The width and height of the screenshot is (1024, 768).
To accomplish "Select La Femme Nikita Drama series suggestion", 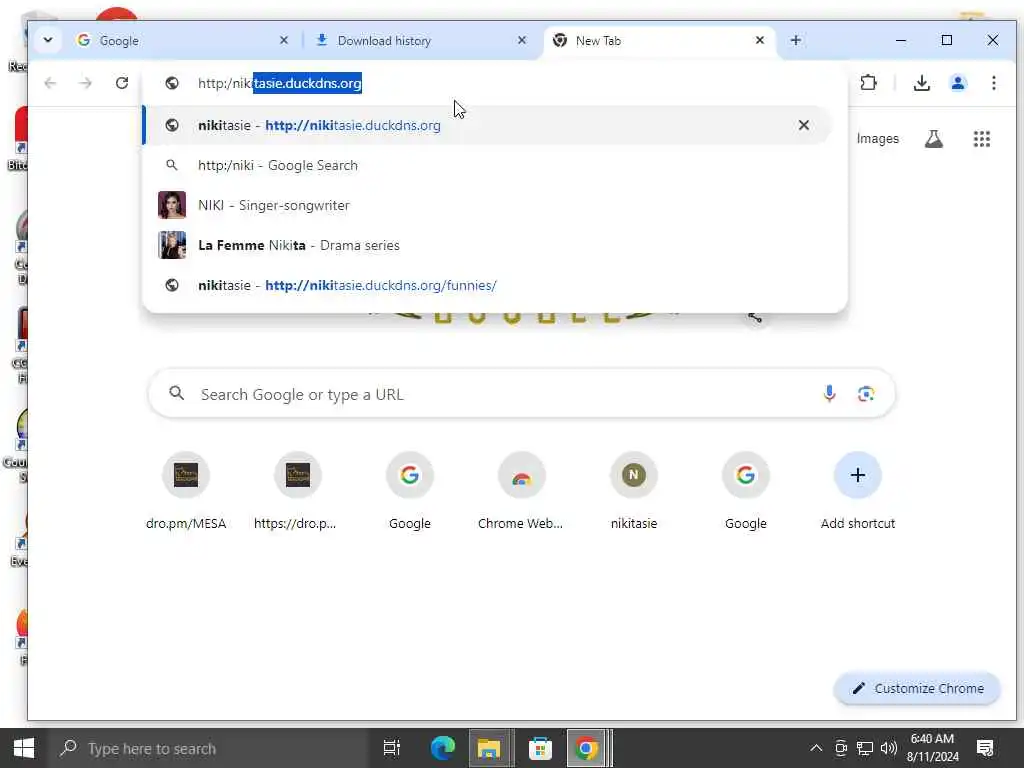I will click(487, 246).
